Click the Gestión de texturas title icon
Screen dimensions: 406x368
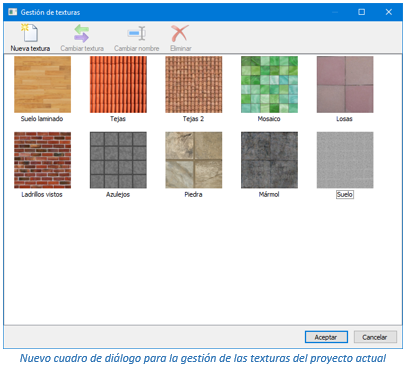click(x=13, y=12)
